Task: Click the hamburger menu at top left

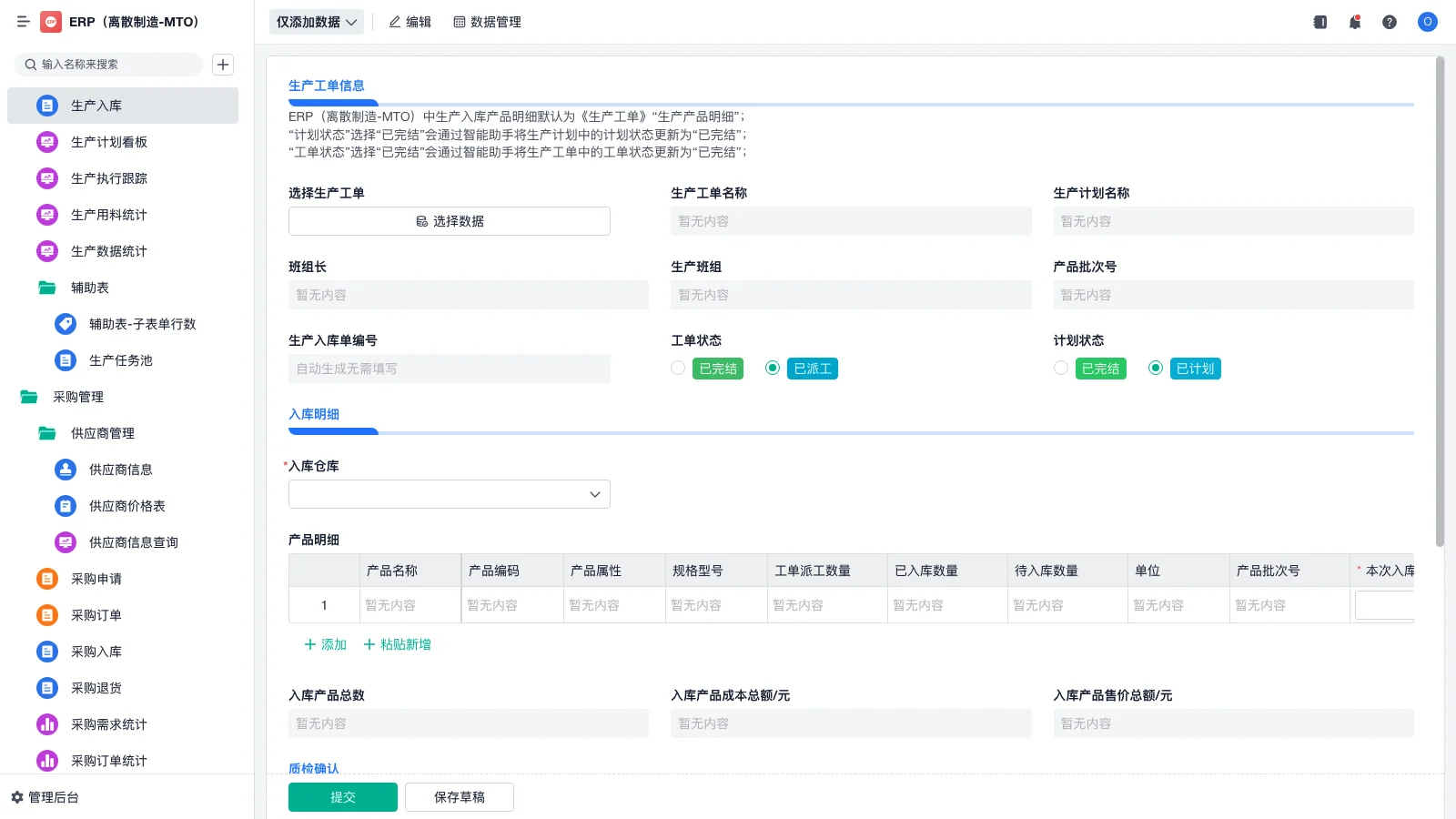Action: point(24,22)
